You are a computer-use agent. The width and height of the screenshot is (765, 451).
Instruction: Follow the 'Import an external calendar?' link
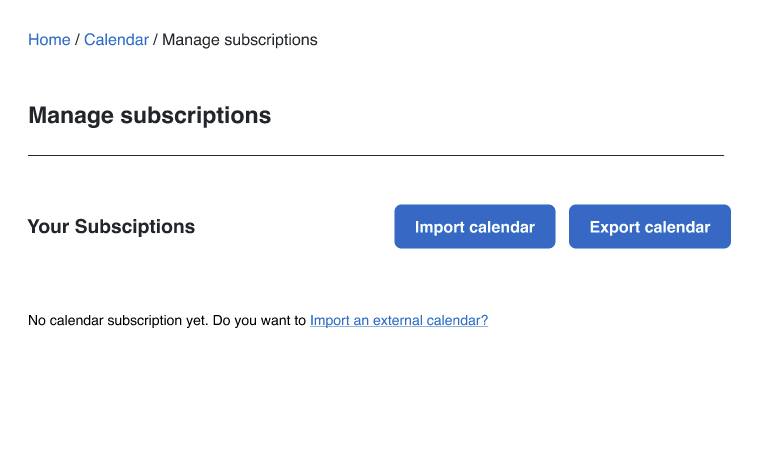click(399, 320)
